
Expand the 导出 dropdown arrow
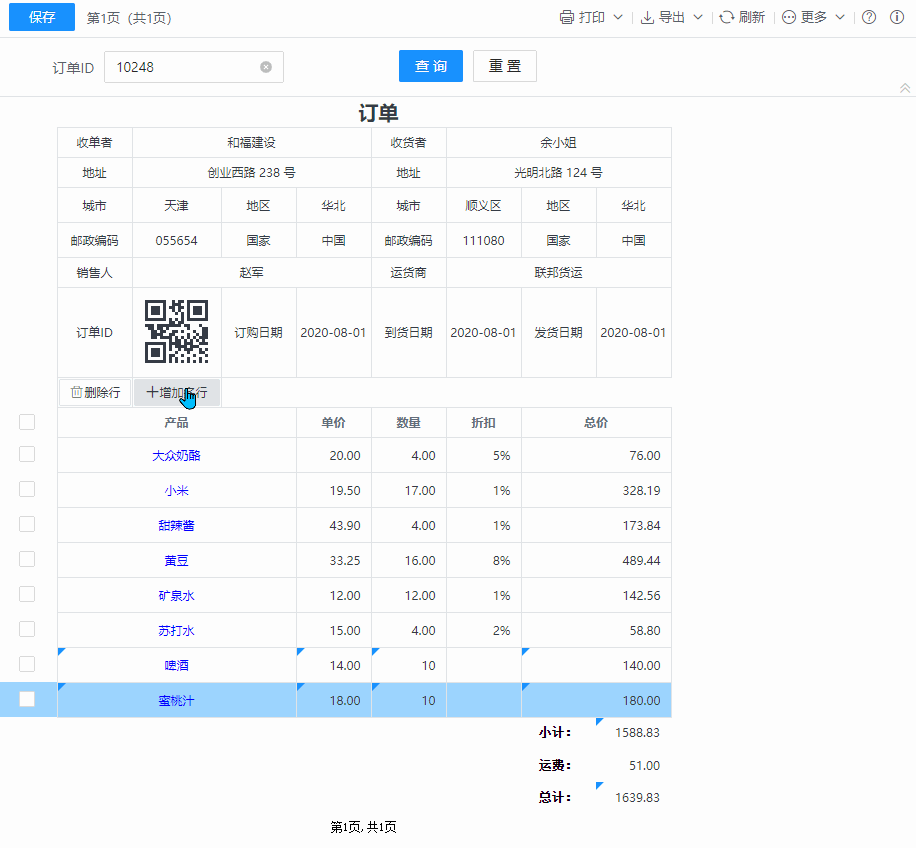[x=698, y=17]
